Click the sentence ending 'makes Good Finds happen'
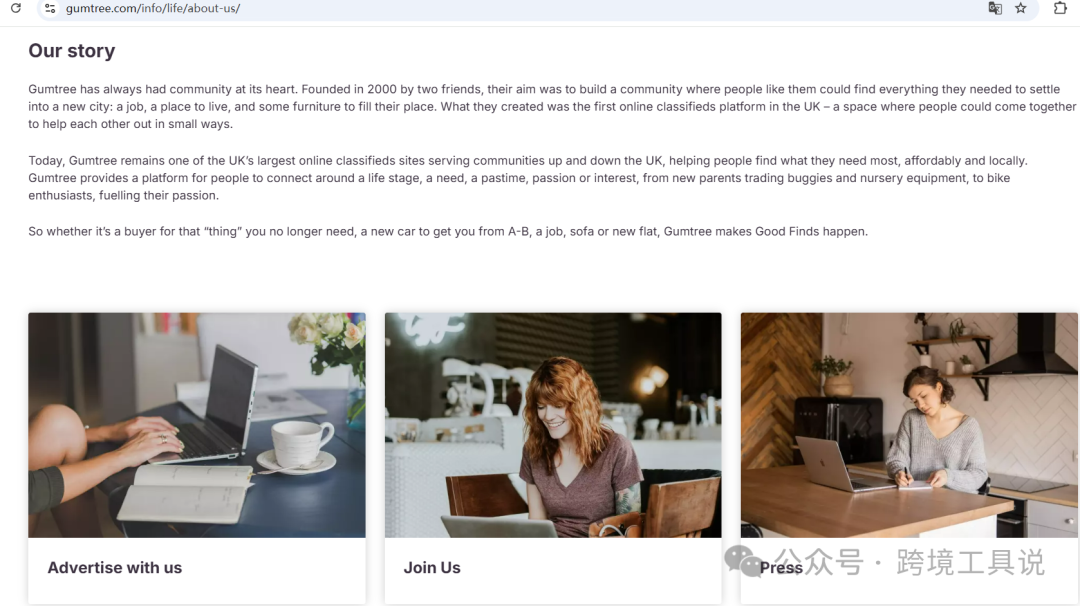The height and width of the screenshot is (606, 1080). [448, 231]
